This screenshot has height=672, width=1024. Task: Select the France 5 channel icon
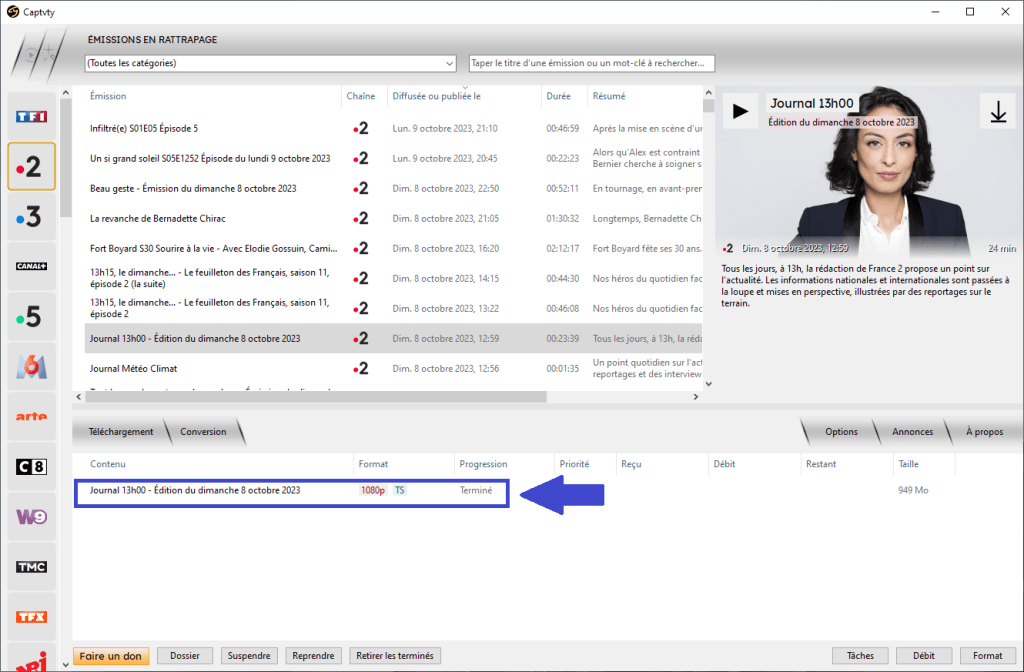pyautogui.click(x=31, y=317)
